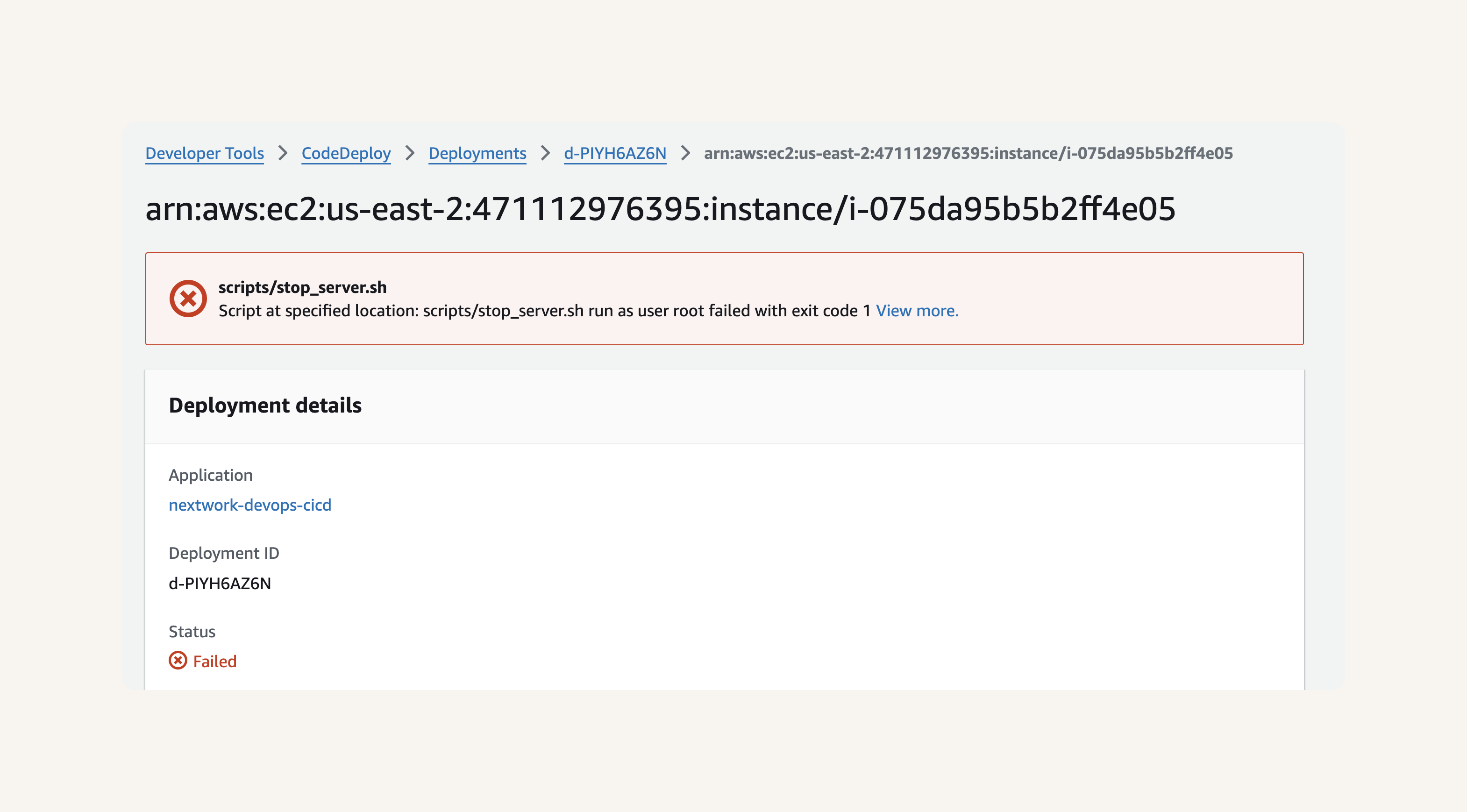Image resolution: width=1467 pixels, height=812 pixels.
Task: Click the scripts/stop_server.sh error title
Action: pos(302,287)
